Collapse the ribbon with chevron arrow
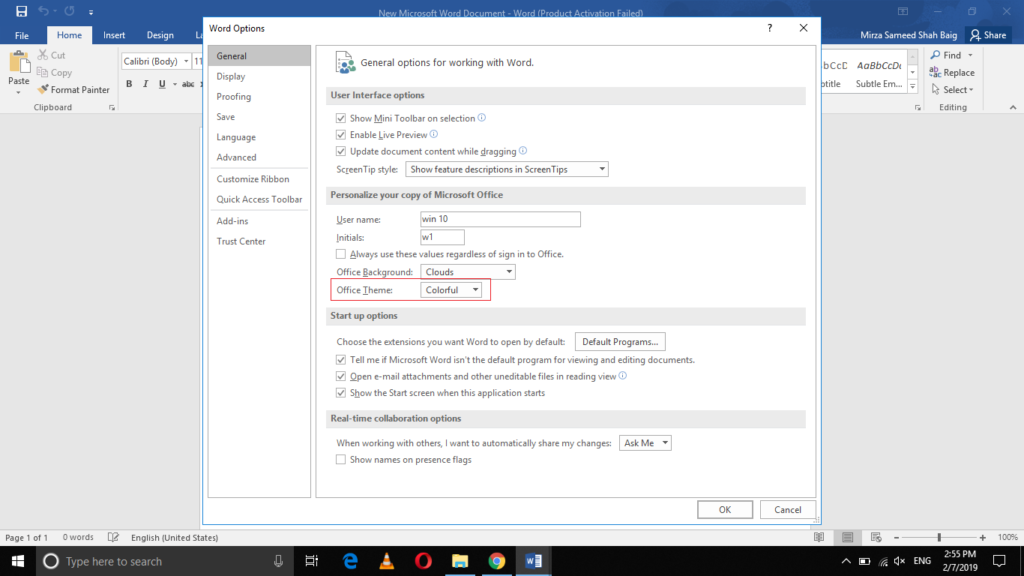Screen dimensions: 1024x576 click(x=1013, y=108)
